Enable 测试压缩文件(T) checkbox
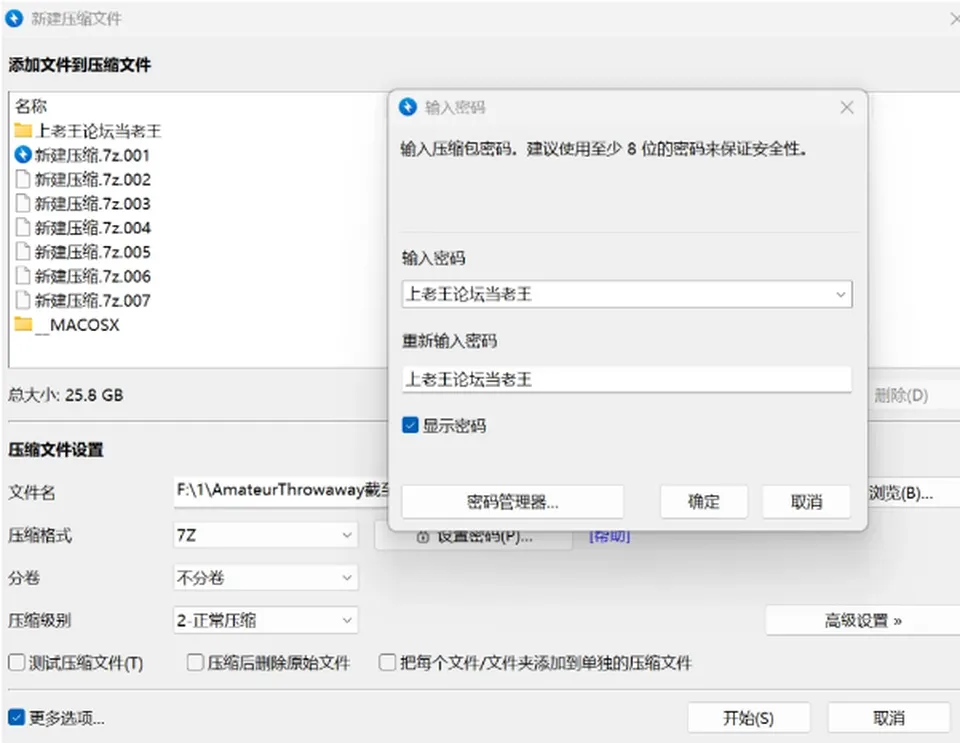Viewport: 960px width, 743px height. tap(17, 662)
